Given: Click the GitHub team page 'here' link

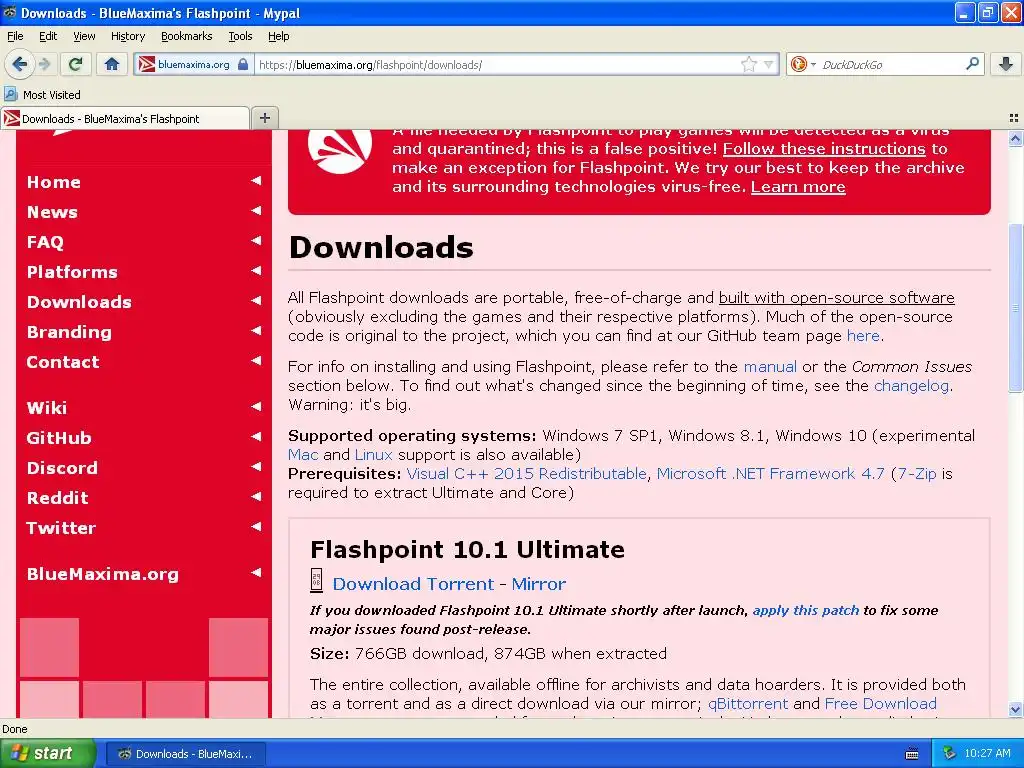Looking at the screenshot, I should pos(863,336).
